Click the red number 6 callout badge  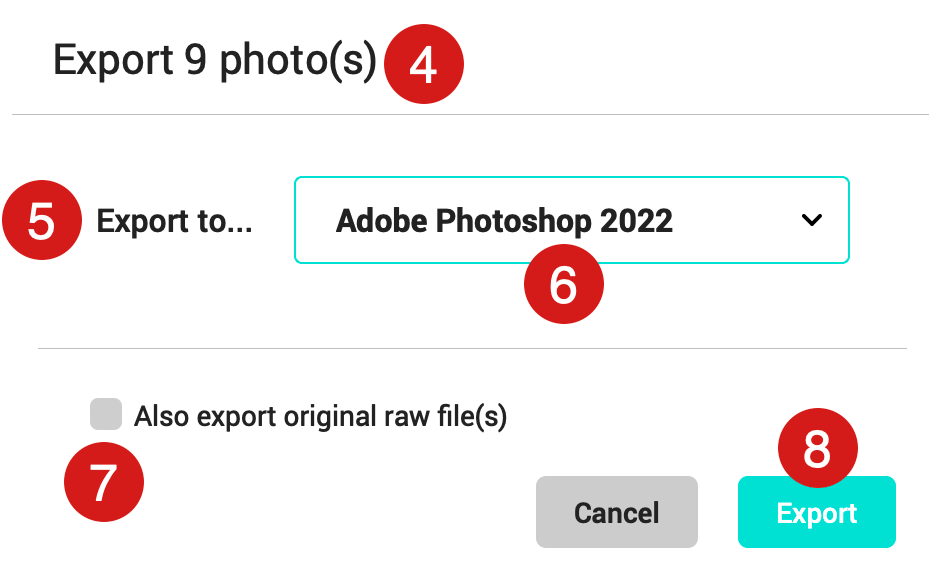(x=563, y=284)
